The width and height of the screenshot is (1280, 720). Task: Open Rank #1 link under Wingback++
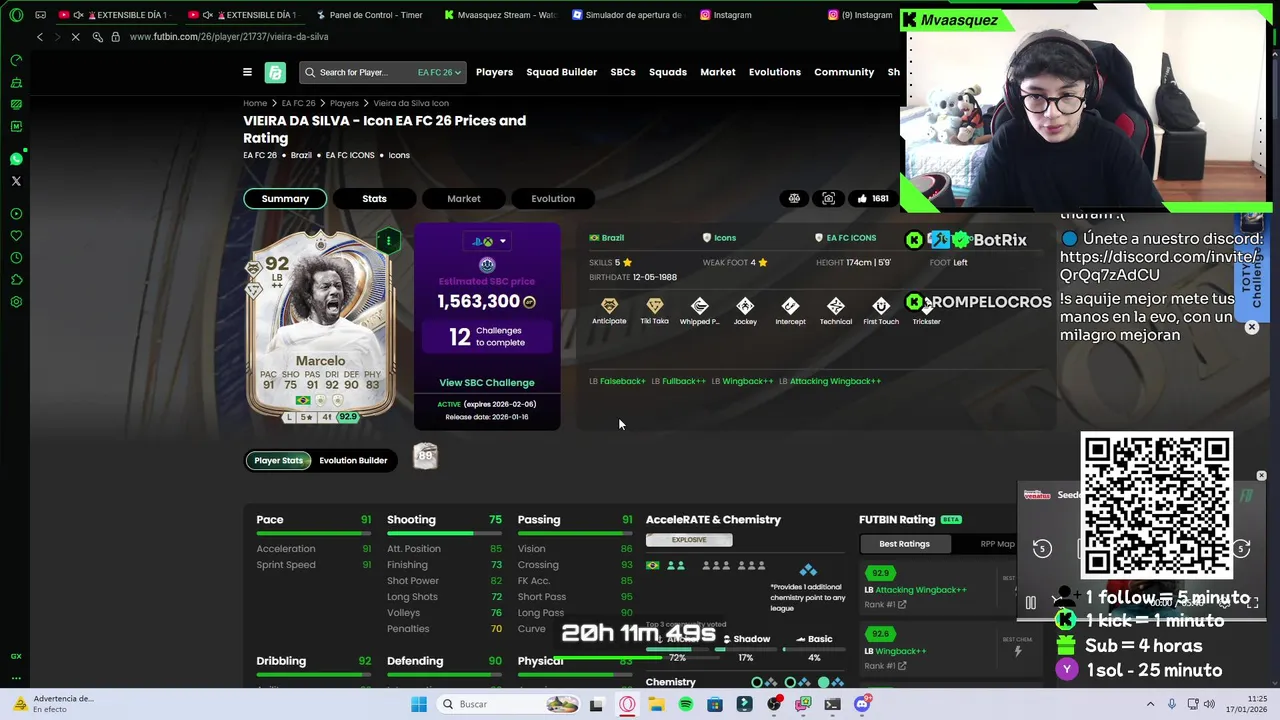tap(885, 665)
